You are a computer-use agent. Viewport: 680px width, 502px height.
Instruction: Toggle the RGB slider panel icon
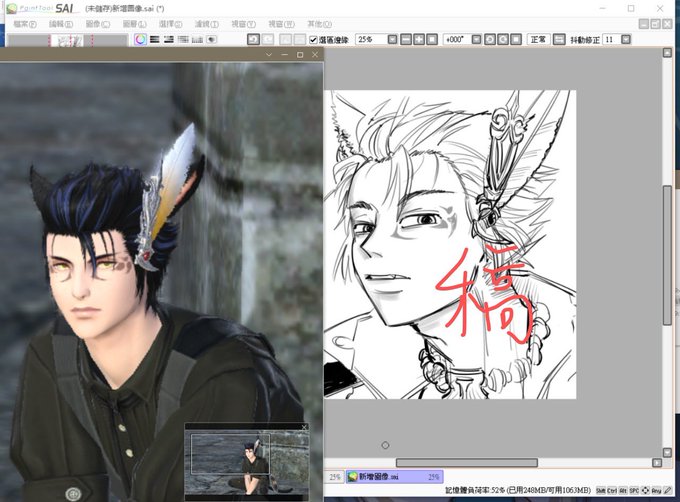(155, 39)
